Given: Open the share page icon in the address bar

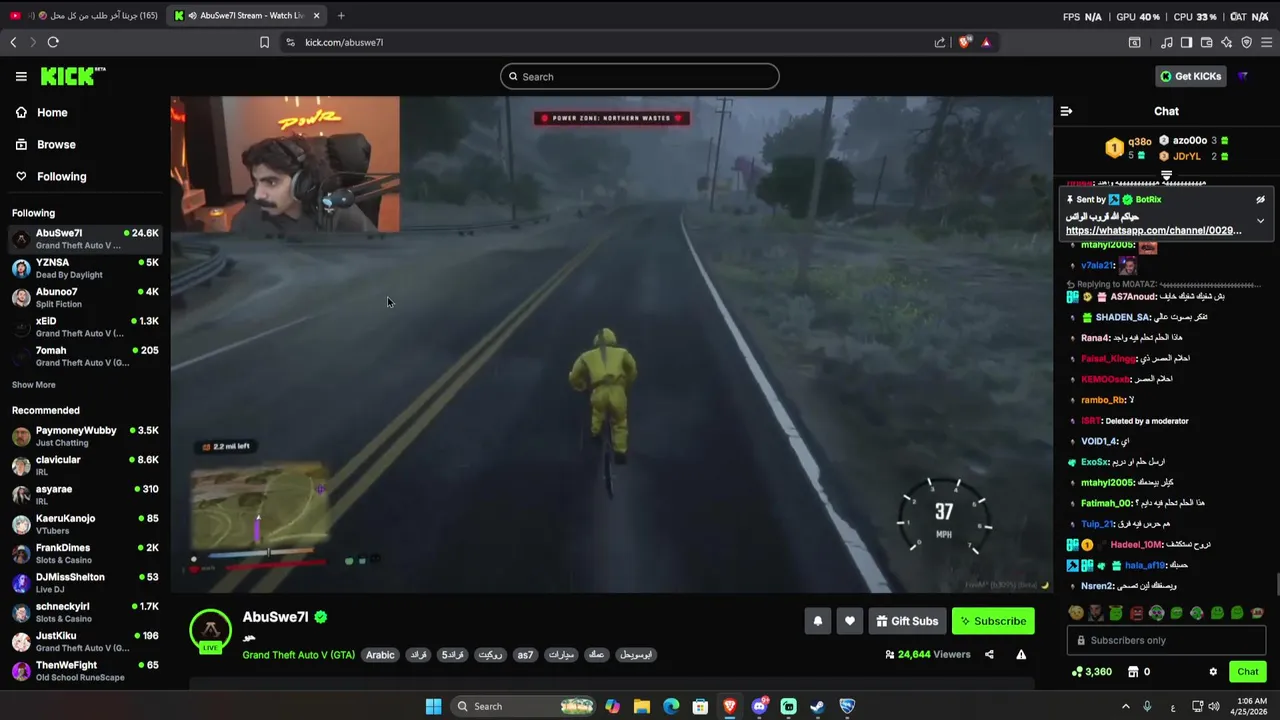Looking at the screenshot, I should coord(940,42).
